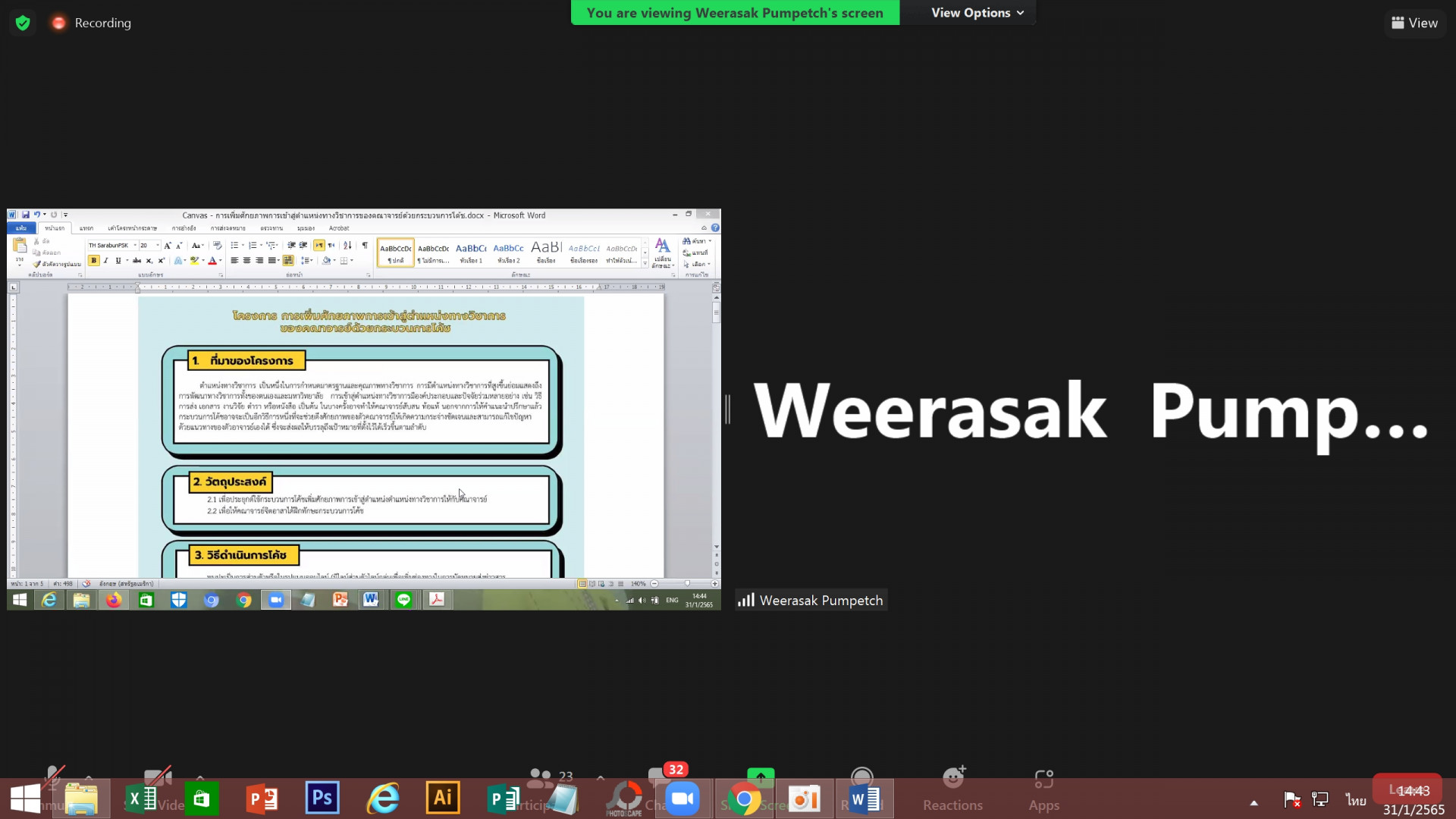Click the Grow Font icon
1456x819 pixels.
(168, 245)
